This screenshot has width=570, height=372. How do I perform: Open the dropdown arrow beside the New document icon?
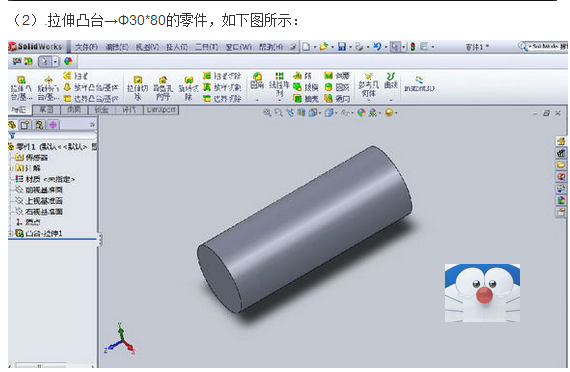click(315, 47)
